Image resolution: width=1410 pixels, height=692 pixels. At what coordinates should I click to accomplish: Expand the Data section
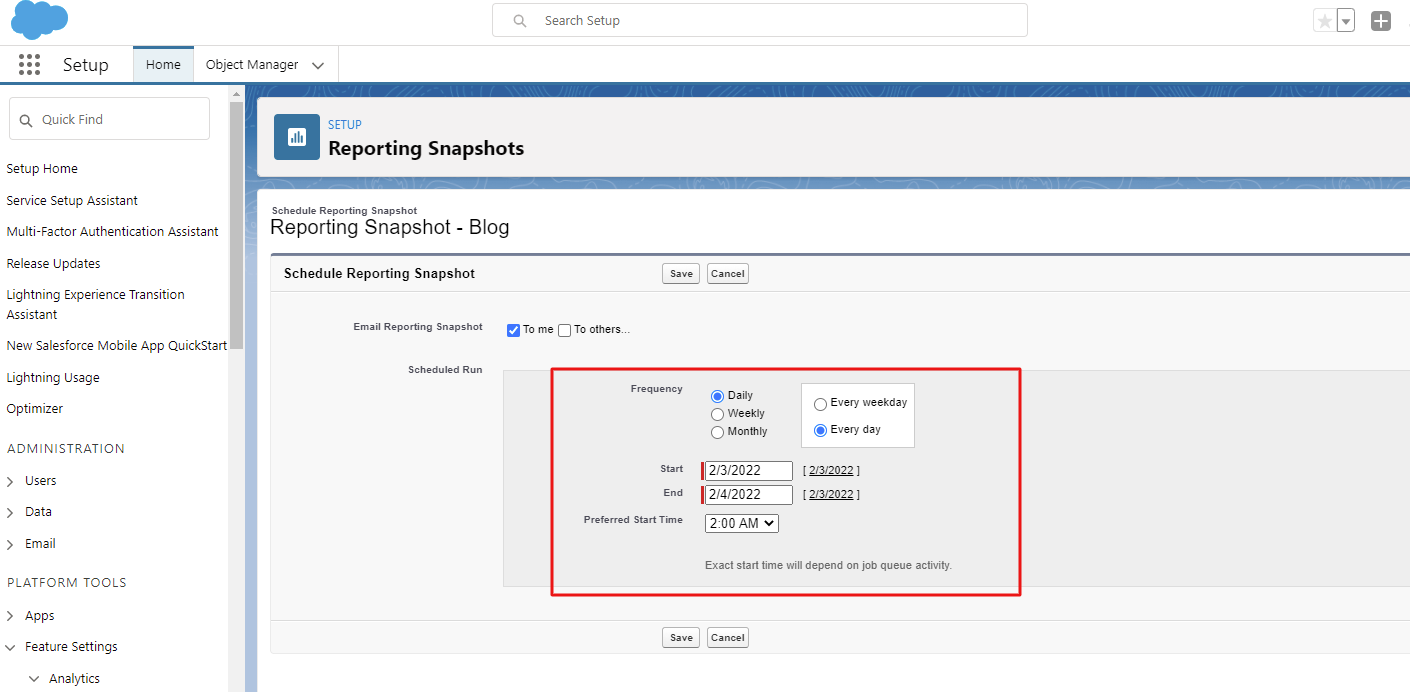tap(10, 512)
